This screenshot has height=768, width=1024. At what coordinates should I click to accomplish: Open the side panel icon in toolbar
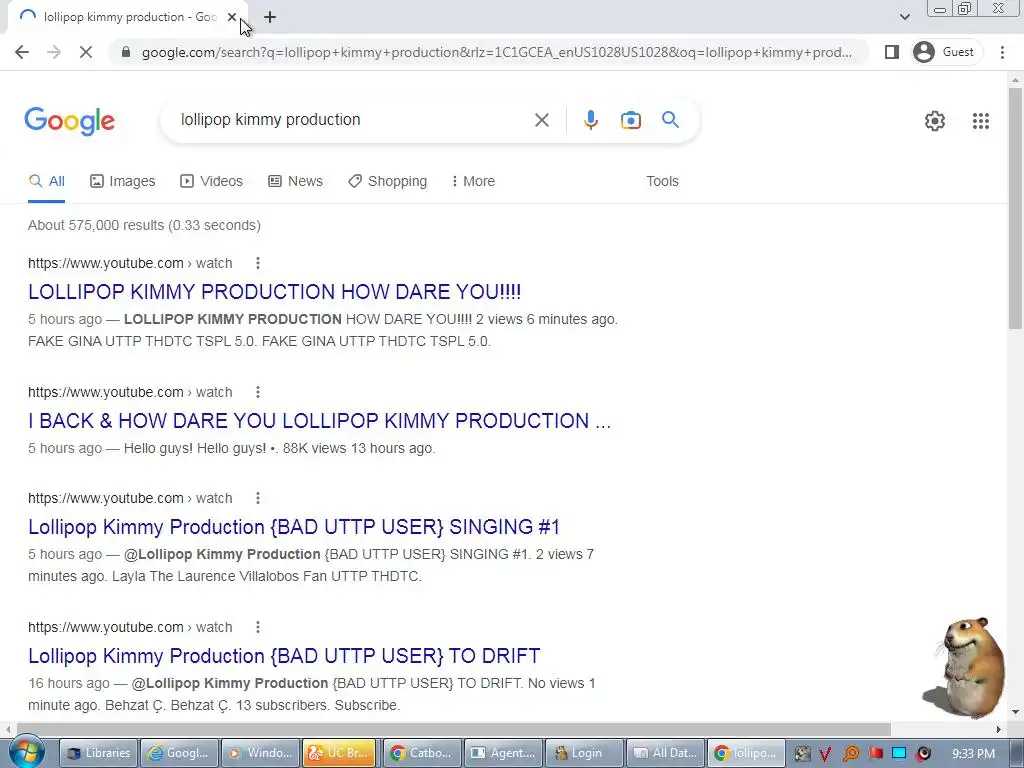891,52
